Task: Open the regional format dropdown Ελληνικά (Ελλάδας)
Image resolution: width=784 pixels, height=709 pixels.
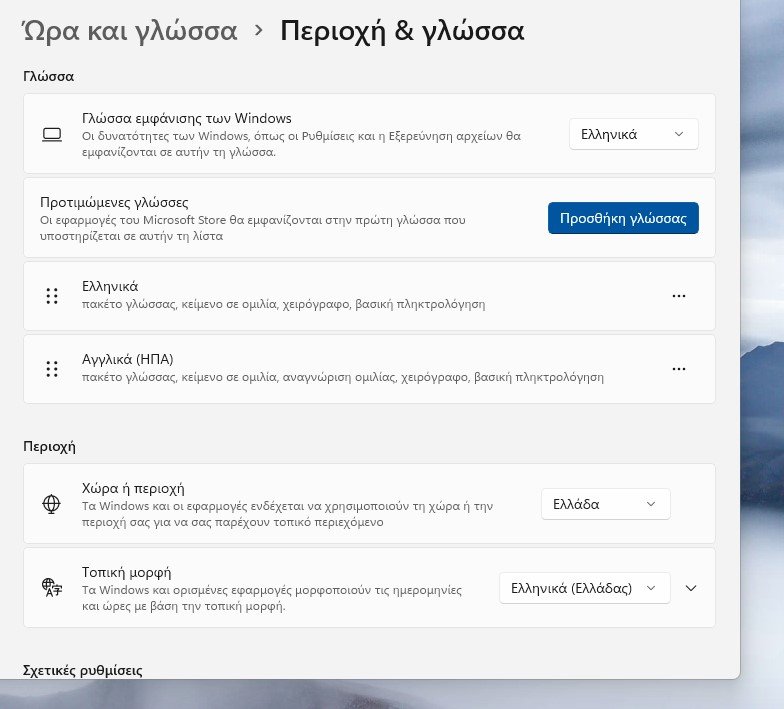Action: pos(584,588)
